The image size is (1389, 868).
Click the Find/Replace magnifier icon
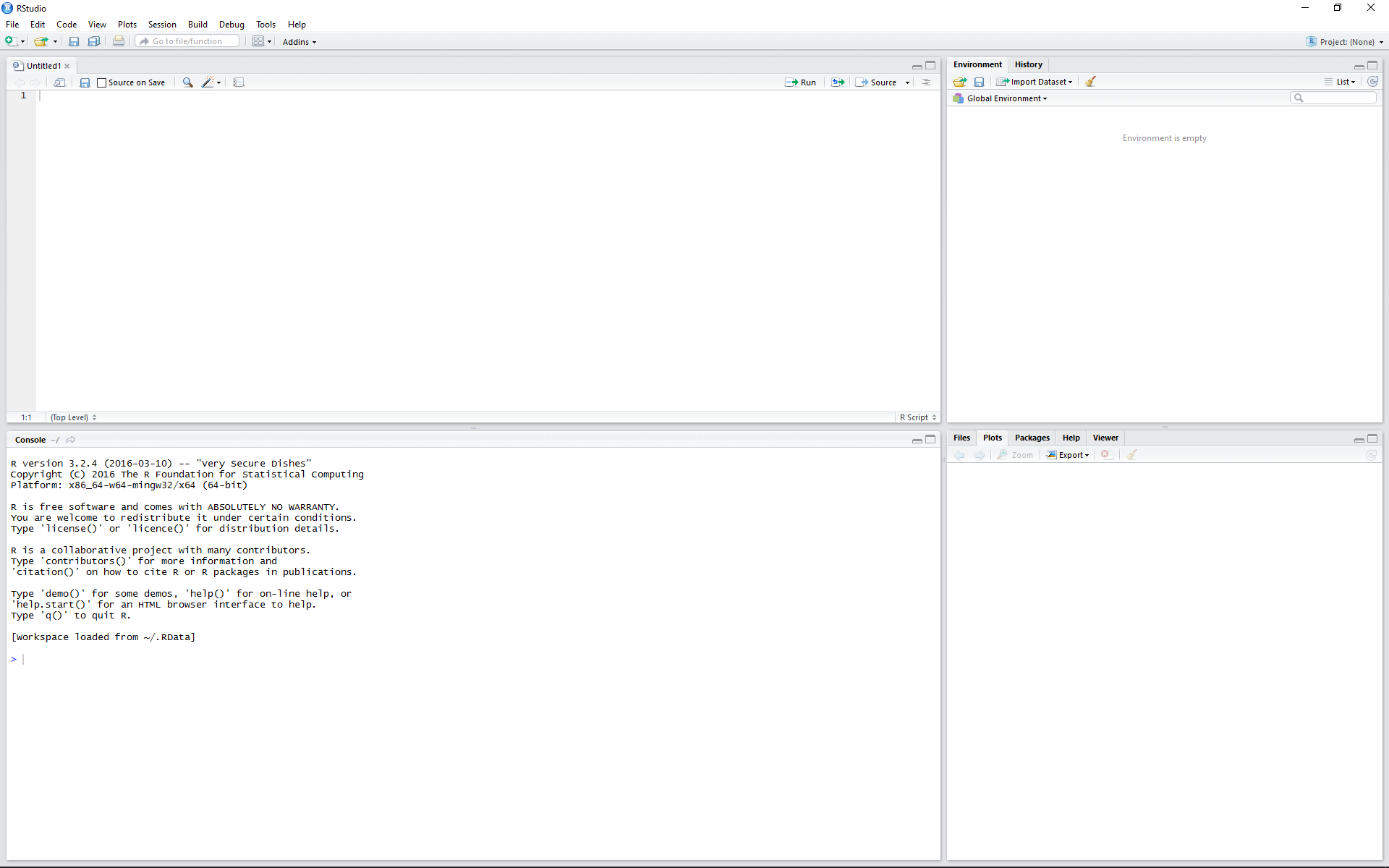[187, 82]
